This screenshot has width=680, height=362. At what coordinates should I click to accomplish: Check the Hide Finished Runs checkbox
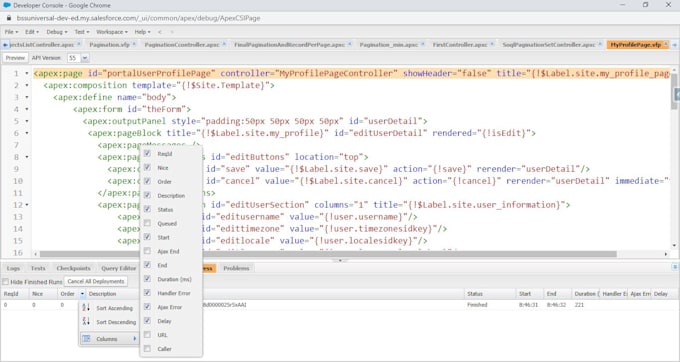click(x=5, y=282)
